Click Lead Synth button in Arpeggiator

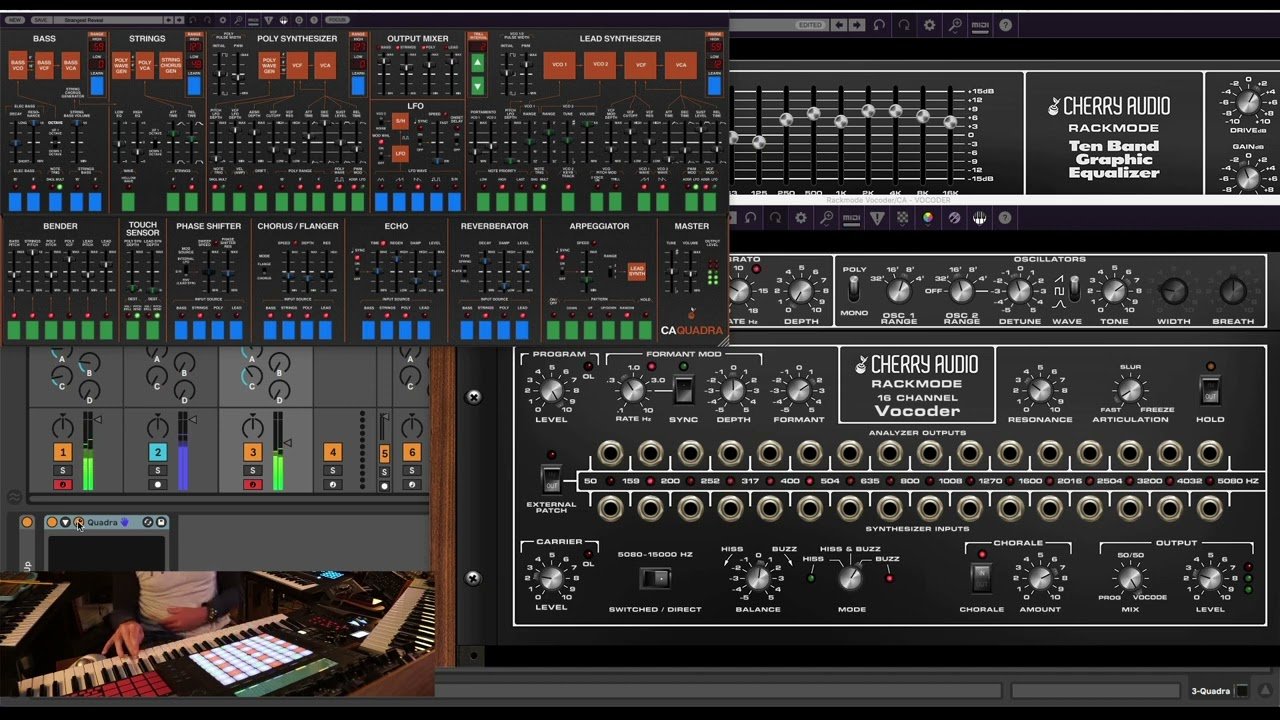tap(636, 271)
